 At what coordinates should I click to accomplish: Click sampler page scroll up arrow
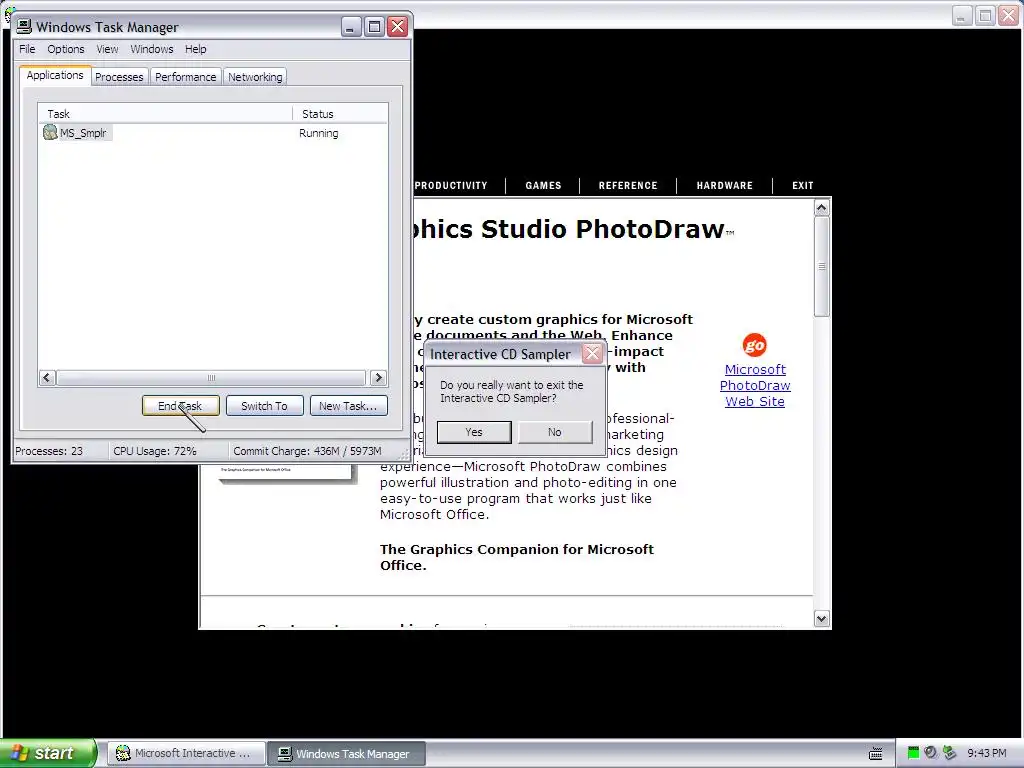(822, 208)
